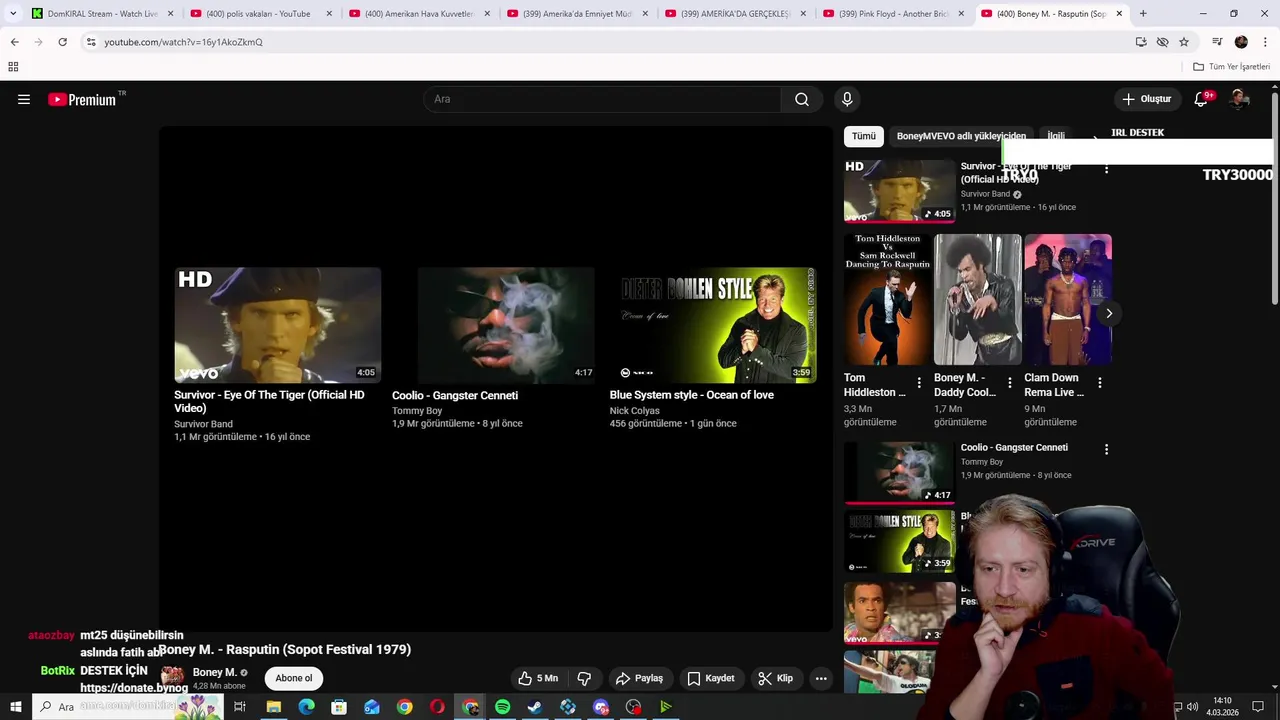The image size is (1280, 720).
Task: Bookmark this page with star icon
Action: 1184,42
